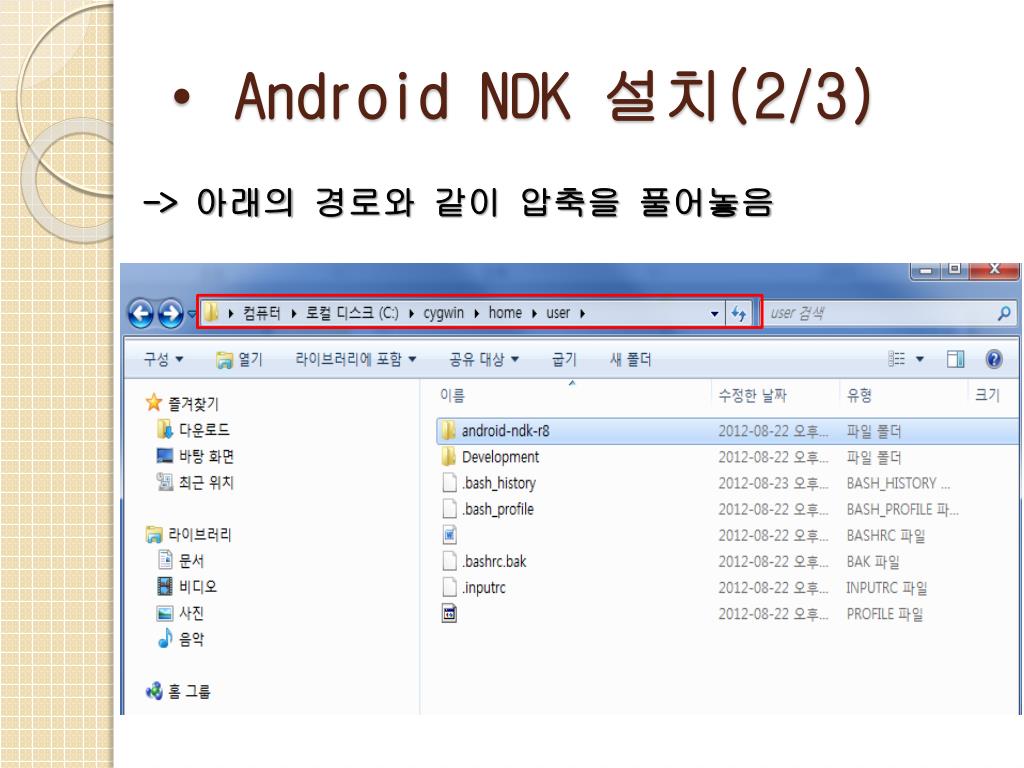
Task: Sort by the 이름 column header
Action: (452, 395)
